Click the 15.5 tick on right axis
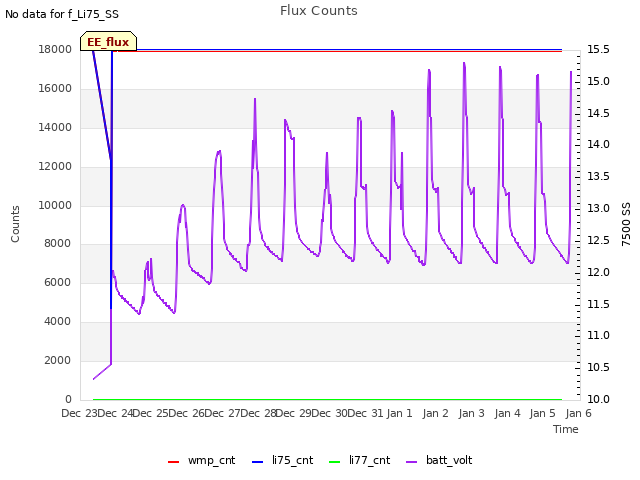This screenshot has width=640, height=480. tap(598, 49)
